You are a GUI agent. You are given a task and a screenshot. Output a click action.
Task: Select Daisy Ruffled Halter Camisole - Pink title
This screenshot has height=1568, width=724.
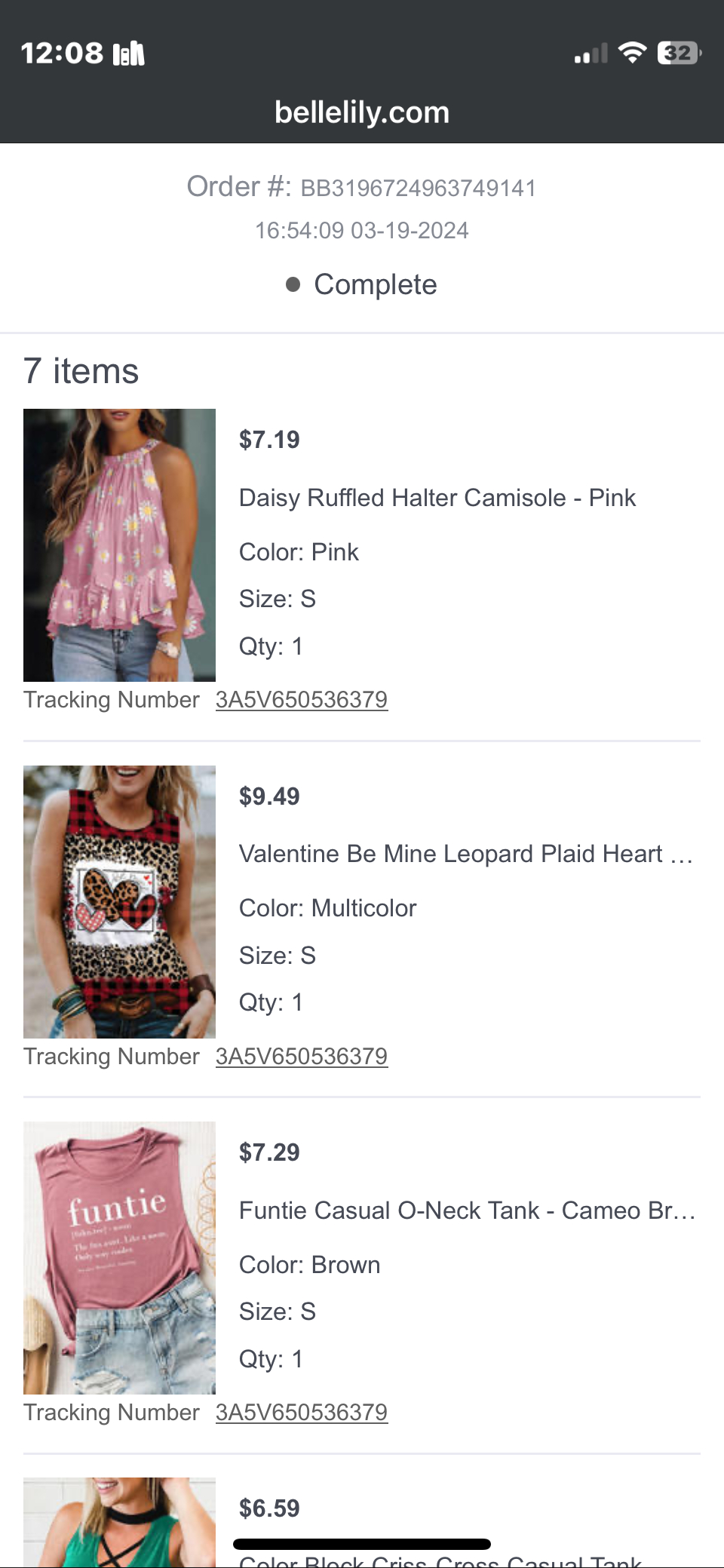click(437, 498)
